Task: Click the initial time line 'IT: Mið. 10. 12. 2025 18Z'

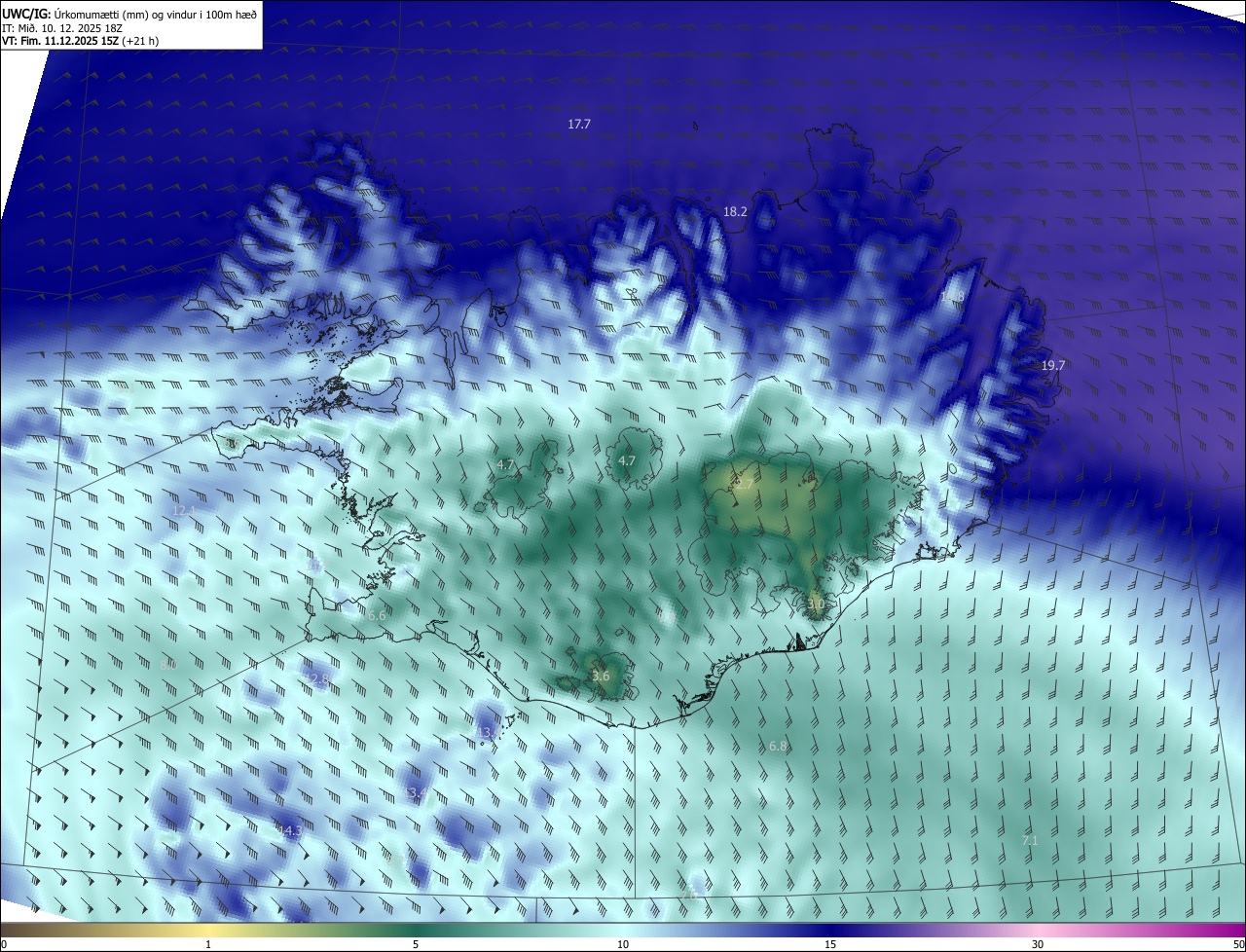Action: coord(64,28)
